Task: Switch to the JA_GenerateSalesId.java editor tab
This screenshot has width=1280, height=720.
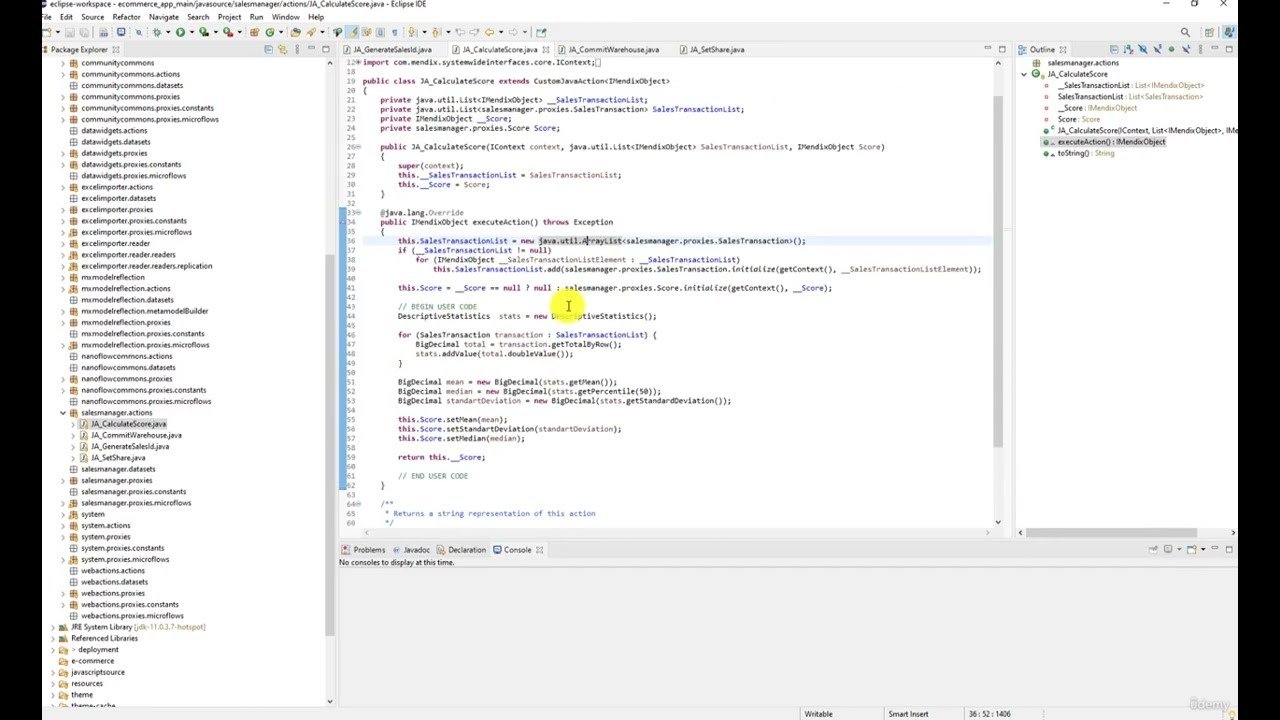Action: [391, 49]
